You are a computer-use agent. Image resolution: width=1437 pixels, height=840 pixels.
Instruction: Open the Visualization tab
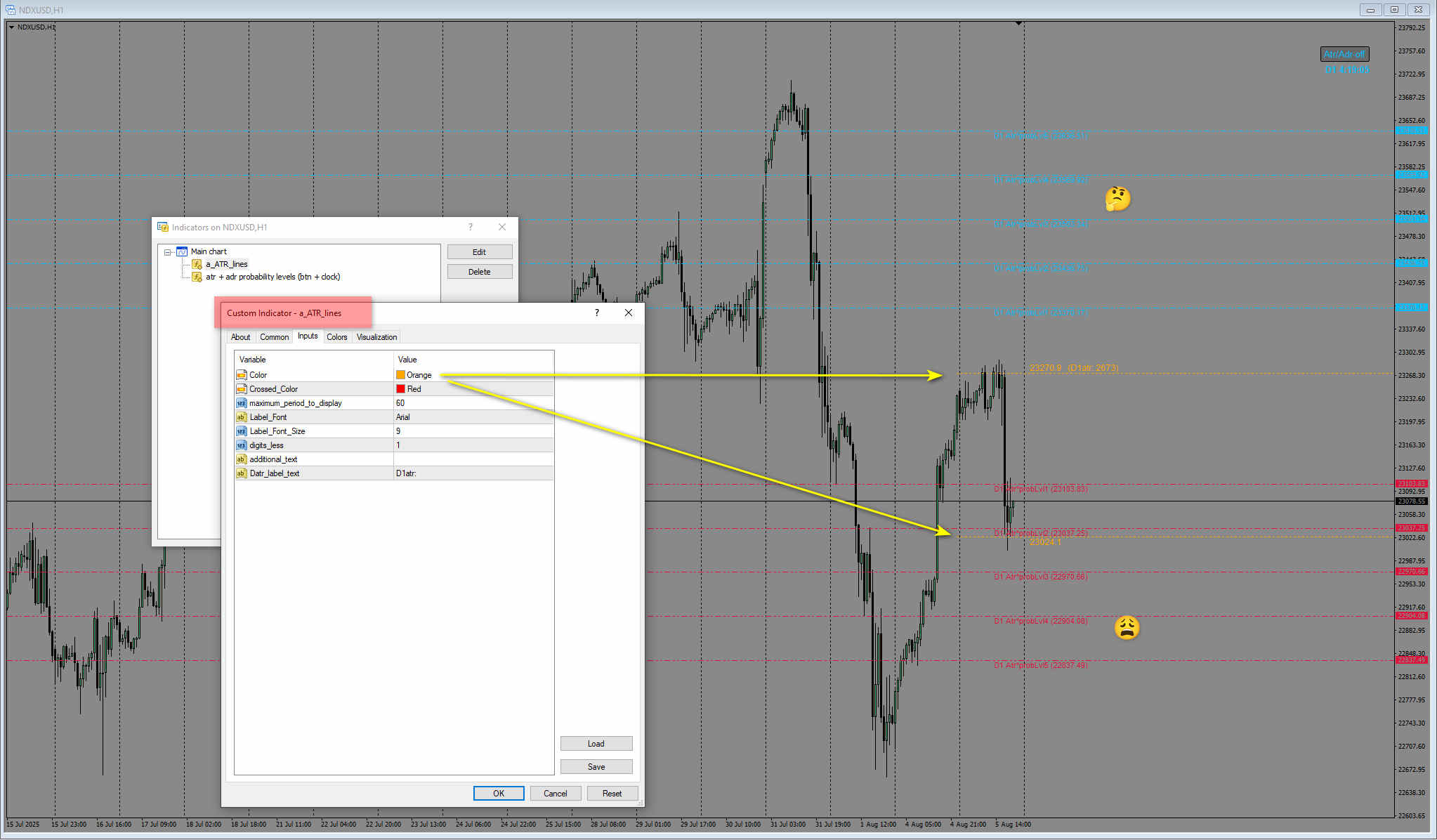(376, 337)
